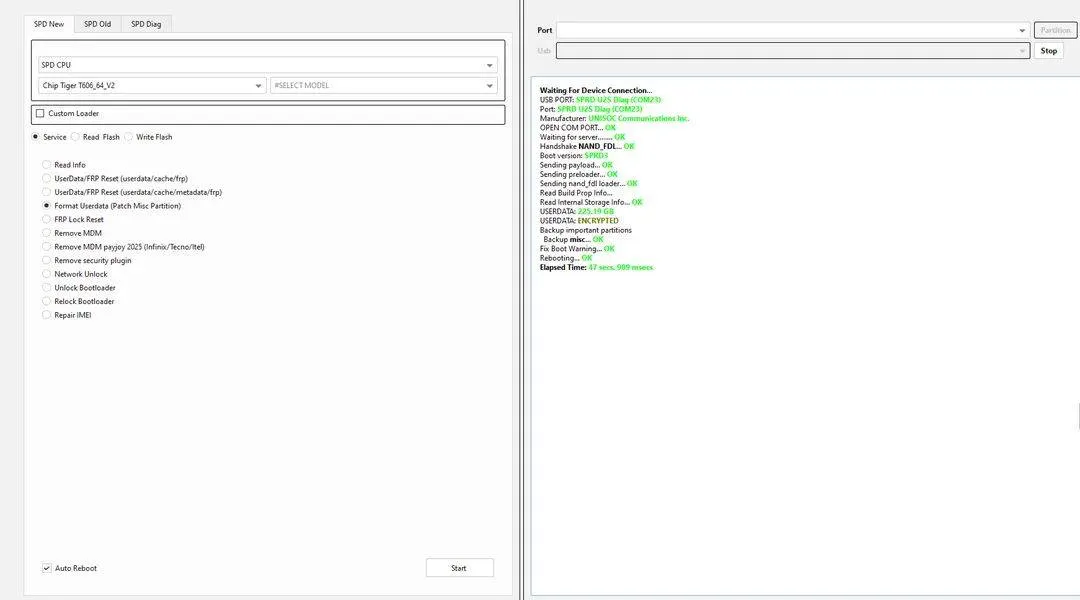Open the SPD Diag tab

coord(146,24)
